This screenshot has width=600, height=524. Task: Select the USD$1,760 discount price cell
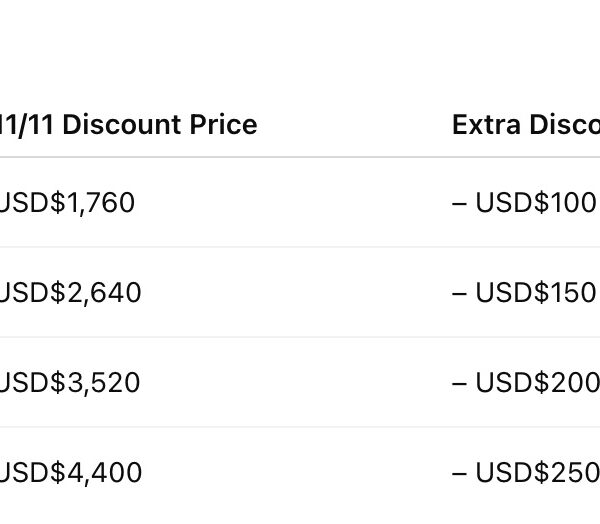(67, 202)
